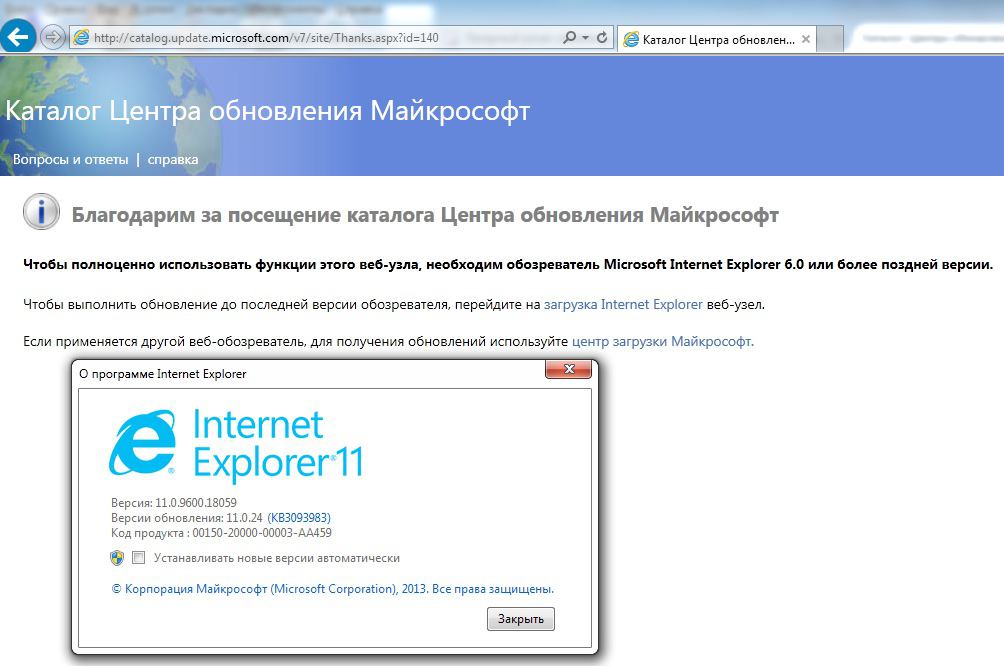
Task: Open a new blank tab button
Action: pyautogui.click(x=830, y=39)
